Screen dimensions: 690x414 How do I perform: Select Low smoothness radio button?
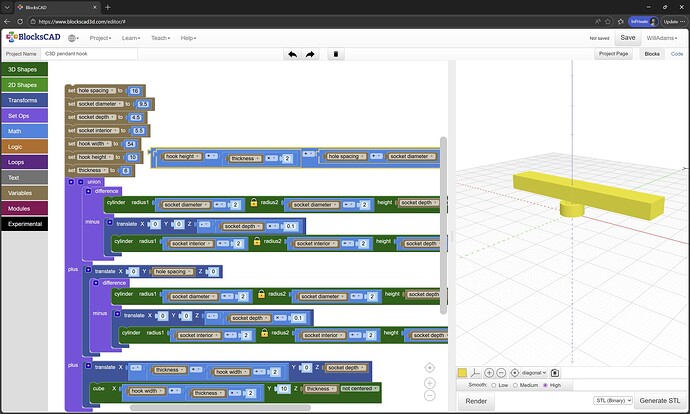click(x=493, y=384)
